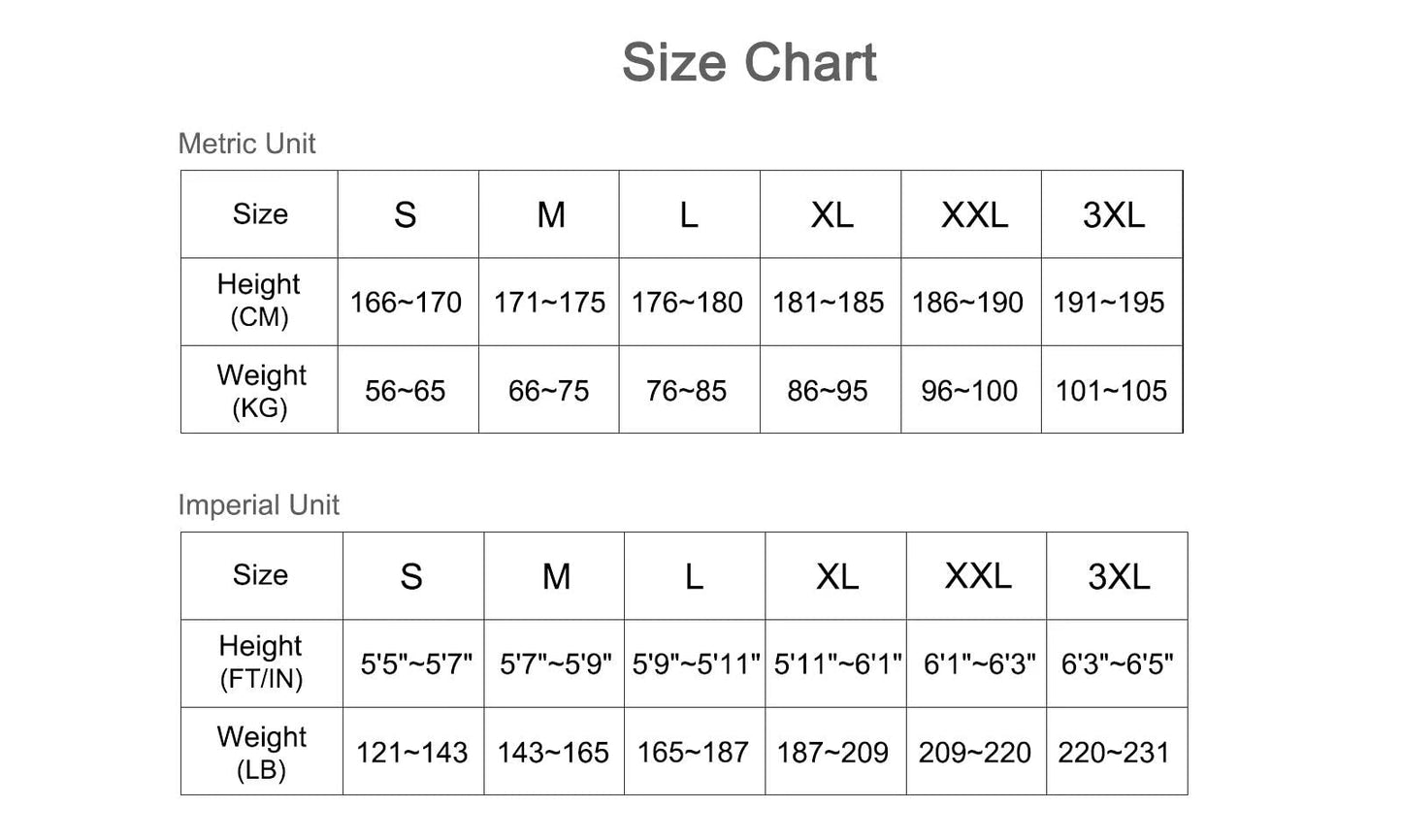Click the 86~95 kilogram cell
The height and width of the screenshot is (840, 1402).
click(828, 391)
